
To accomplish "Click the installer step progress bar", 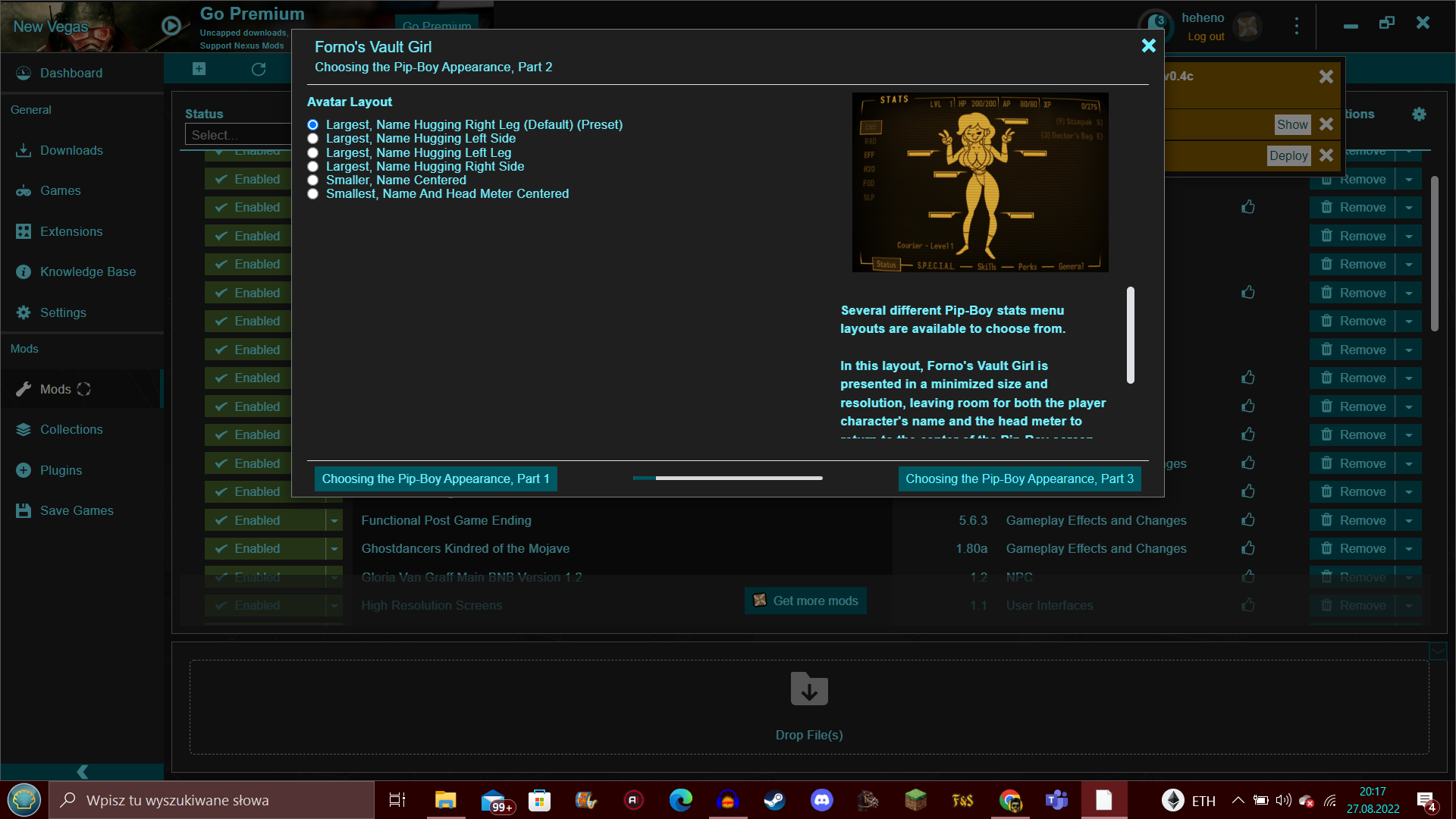I will pos(727,478).
